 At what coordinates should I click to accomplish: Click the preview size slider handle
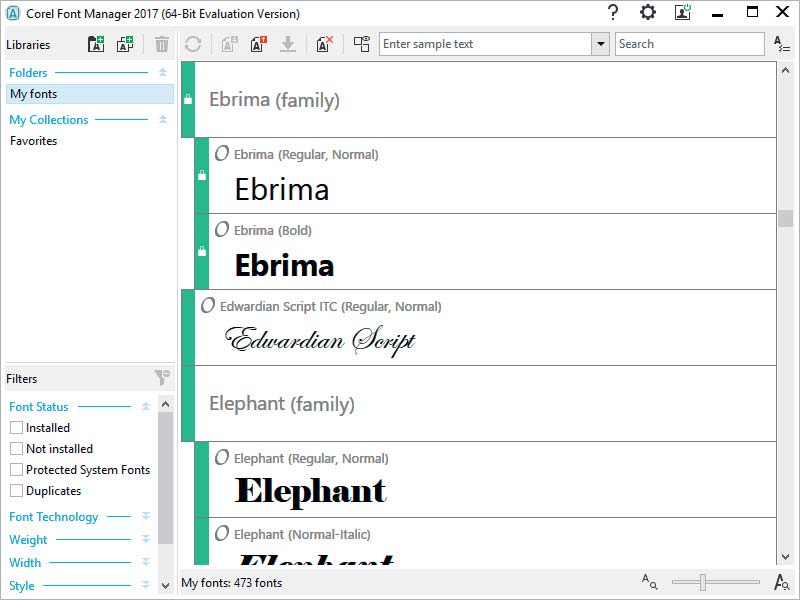(x=703, y=582)
